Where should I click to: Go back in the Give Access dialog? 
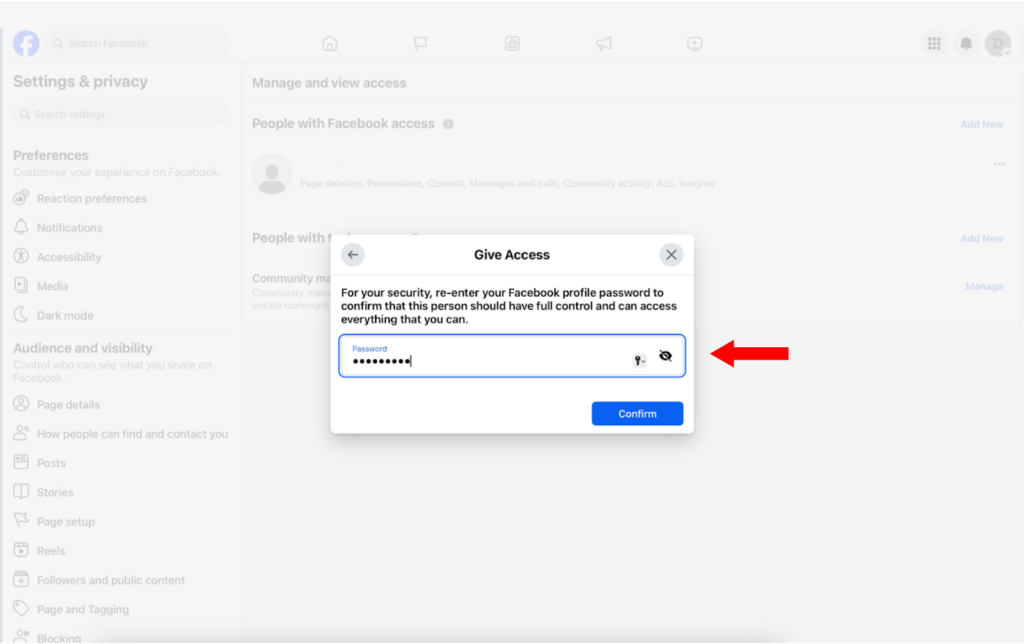pyautogui.click(x=353, y=255)
